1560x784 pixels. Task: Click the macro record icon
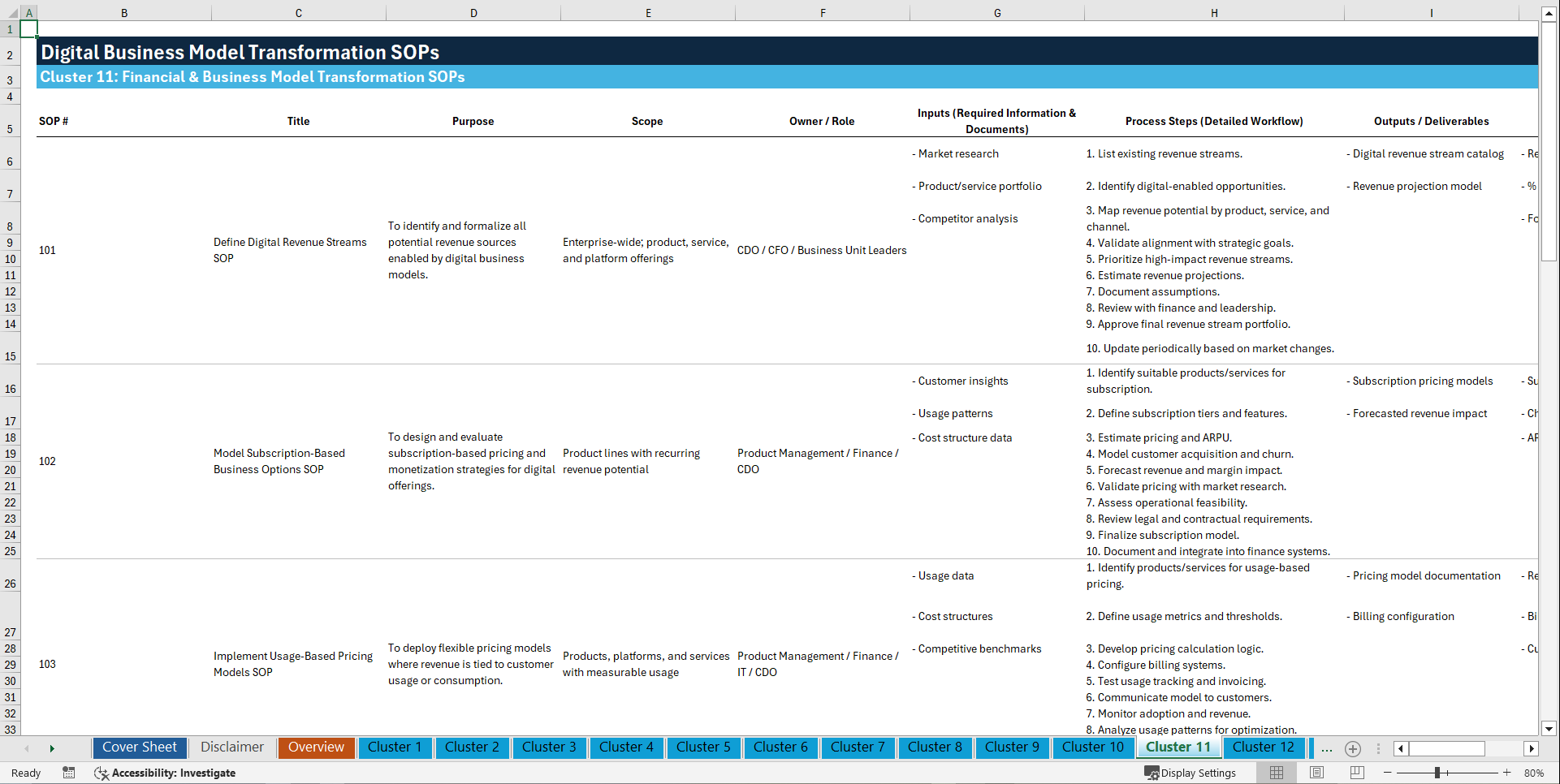click(x=69, y=773)
